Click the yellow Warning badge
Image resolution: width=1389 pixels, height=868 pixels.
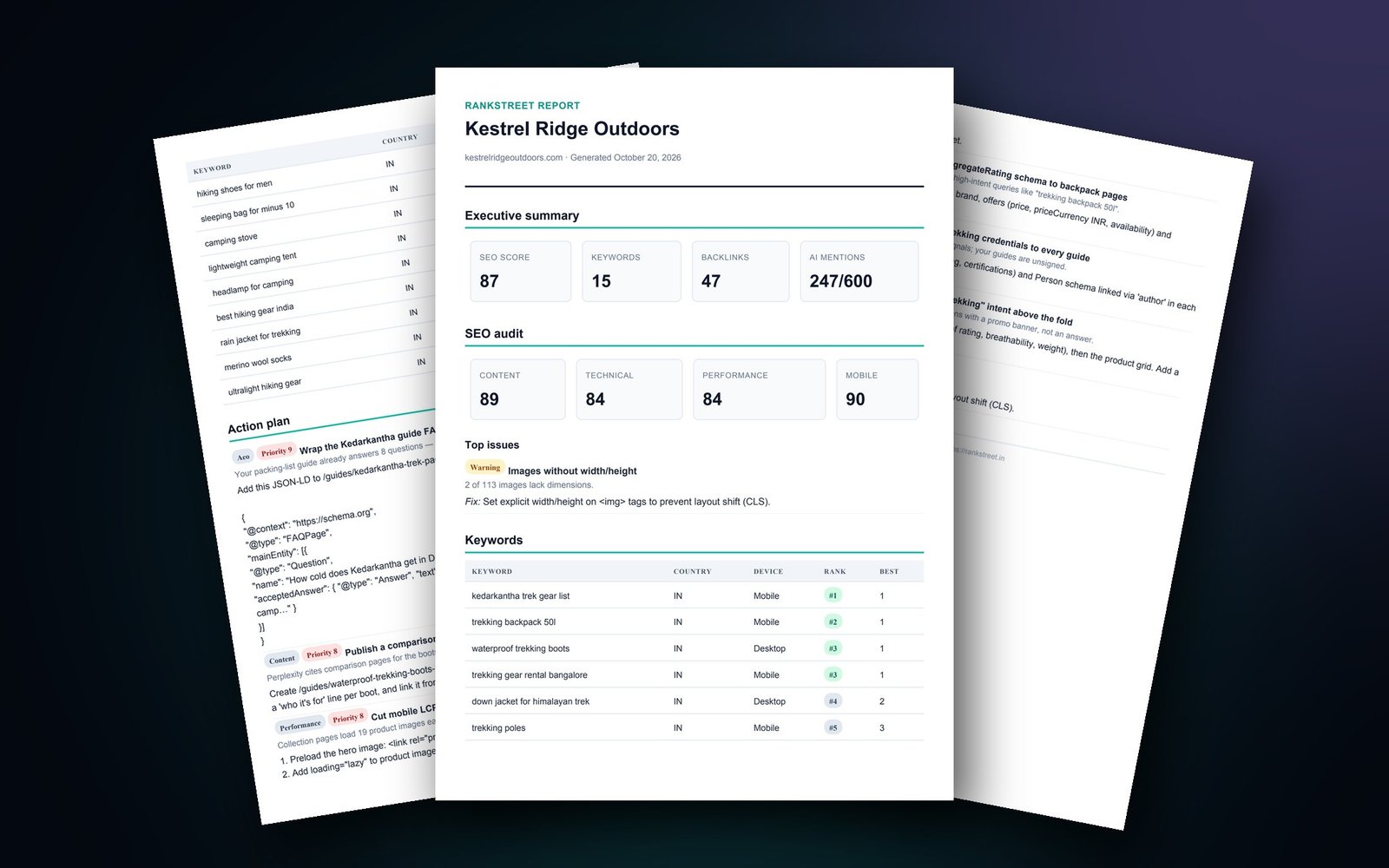click(x=484, y=468)
